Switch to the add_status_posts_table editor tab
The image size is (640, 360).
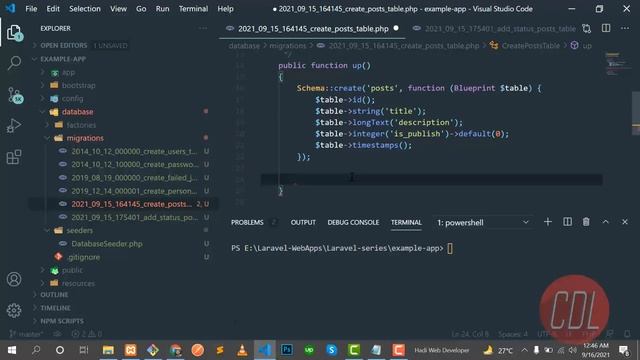[494, 29]
